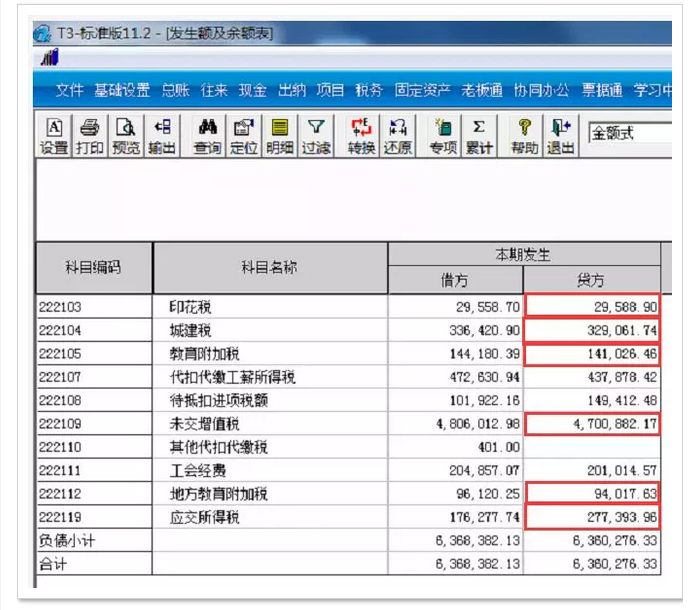Image resolution: width=695 pixels, height=610 pixels.
Task: Open the 协同办公 menu
Action: coord(541,90)
